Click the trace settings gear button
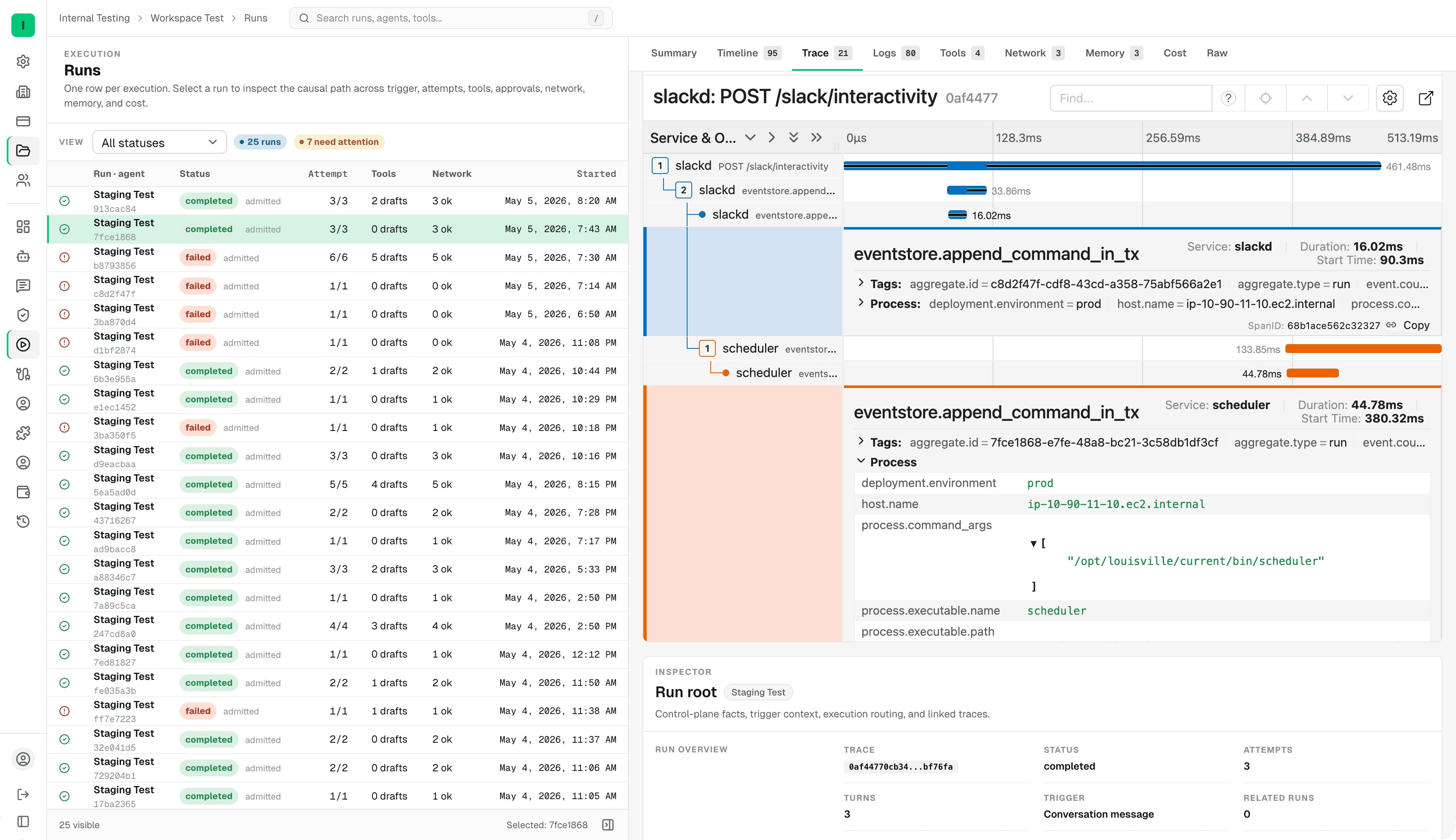Screen dimensions: 1456x840 pos(1390,98)
